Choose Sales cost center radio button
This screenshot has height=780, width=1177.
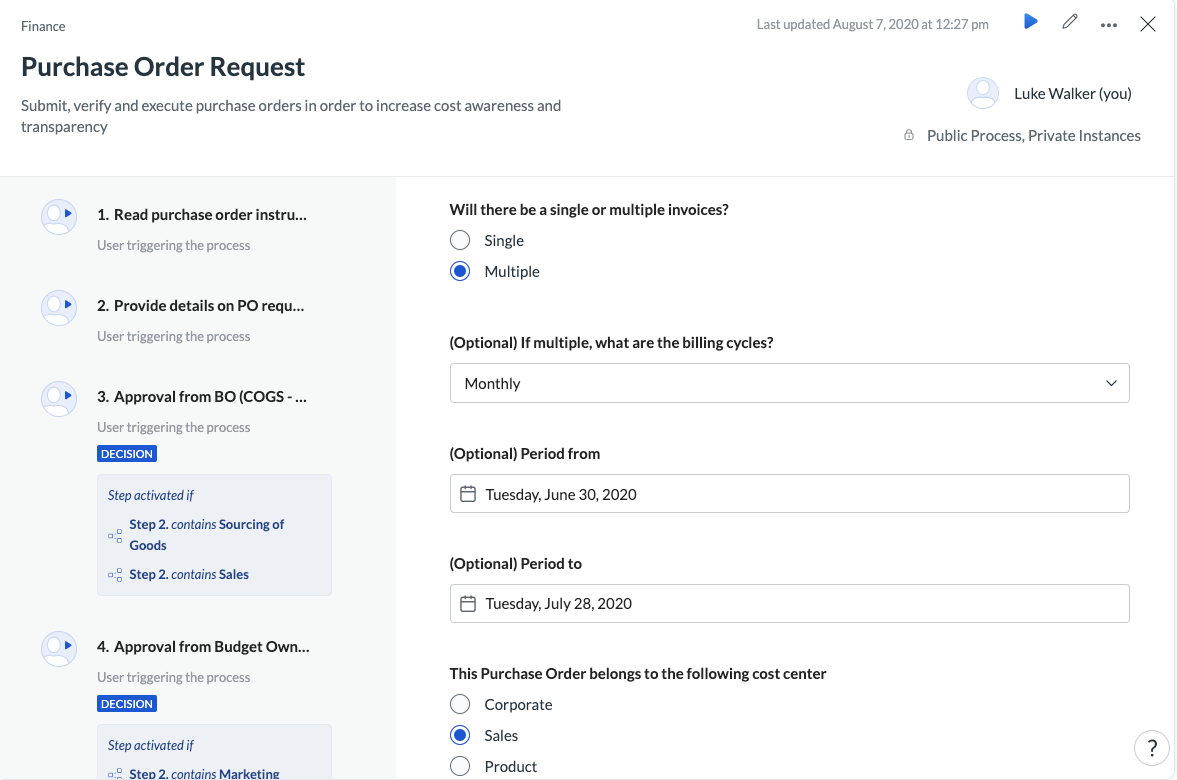(460, 735)
